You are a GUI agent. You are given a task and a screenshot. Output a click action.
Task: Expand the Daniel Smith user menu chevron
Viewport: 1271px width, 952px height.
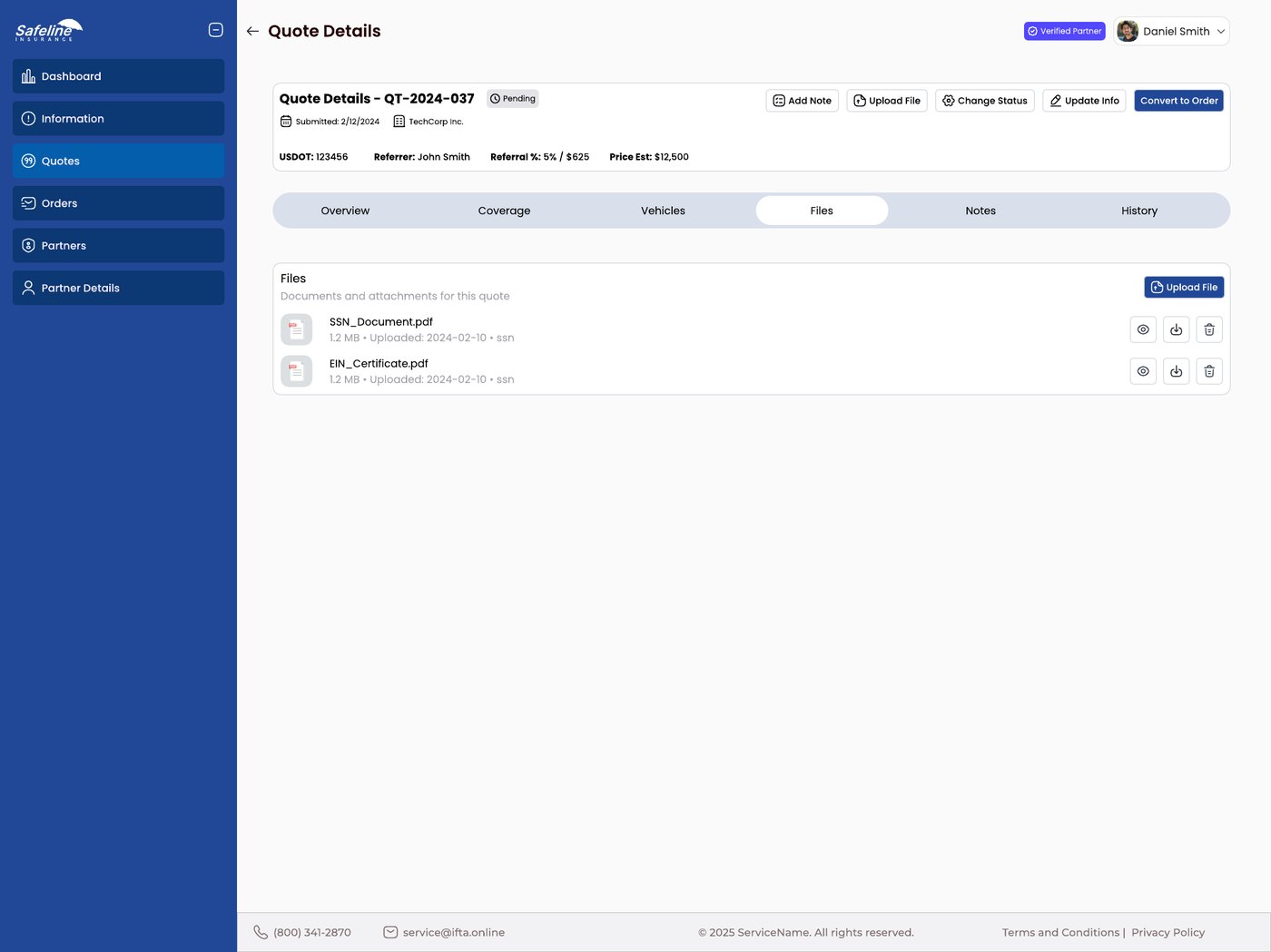(x=1221, y=31)
